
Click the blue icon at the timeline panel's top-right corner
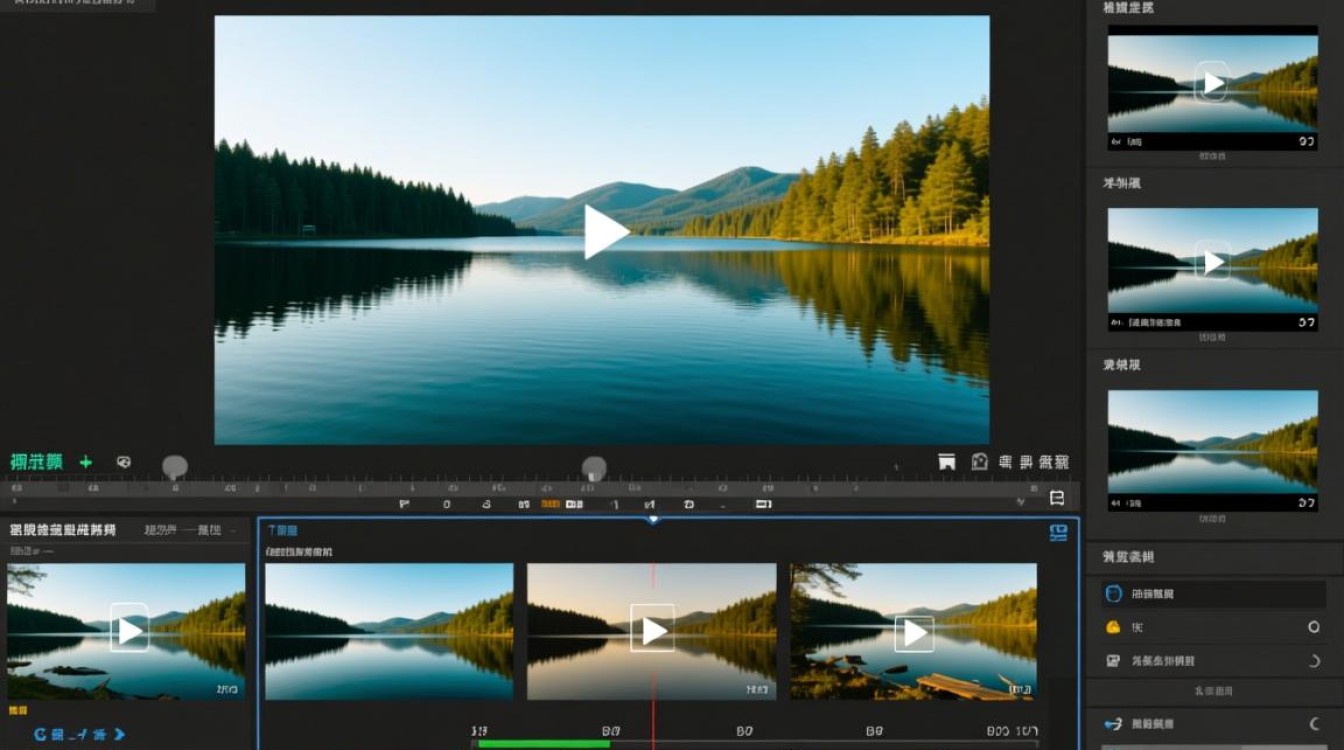(1058, 533)
